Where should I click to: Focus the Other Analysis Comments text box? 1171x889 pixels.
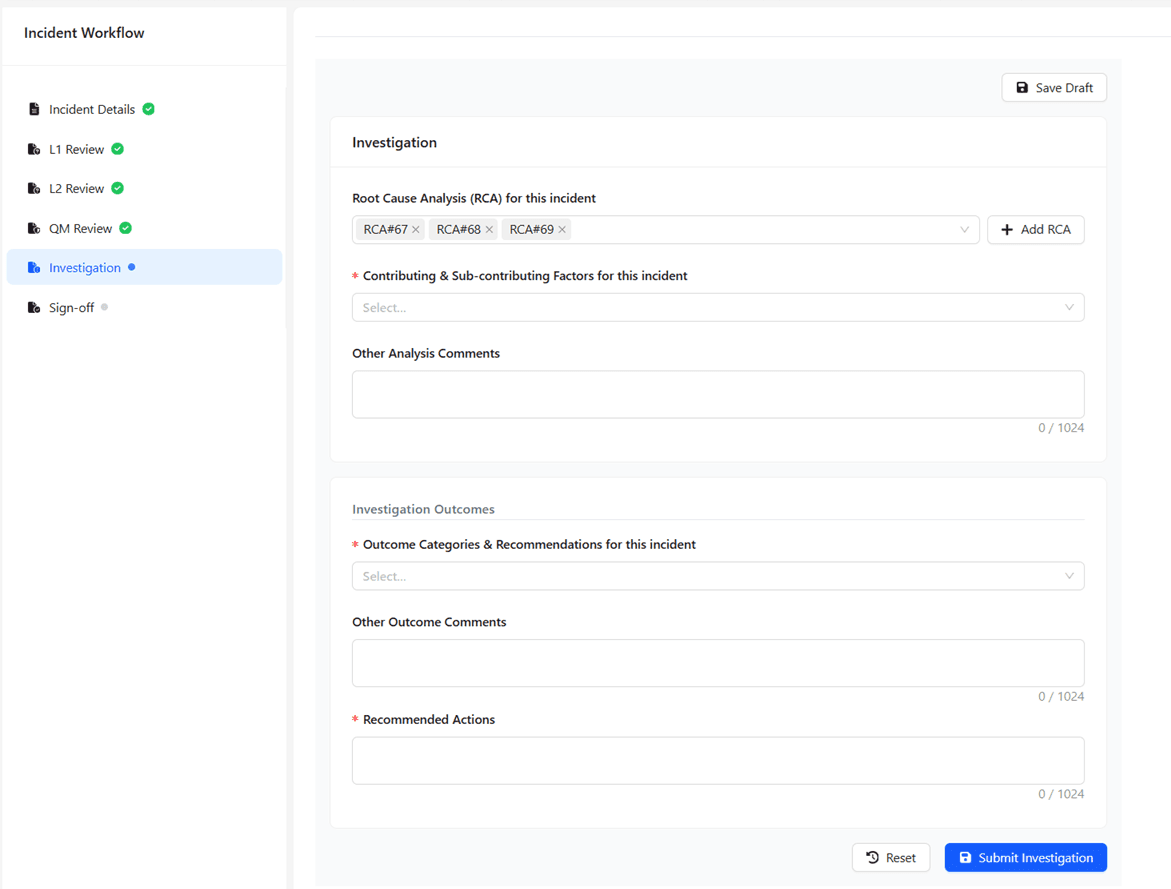coord(717,394)
